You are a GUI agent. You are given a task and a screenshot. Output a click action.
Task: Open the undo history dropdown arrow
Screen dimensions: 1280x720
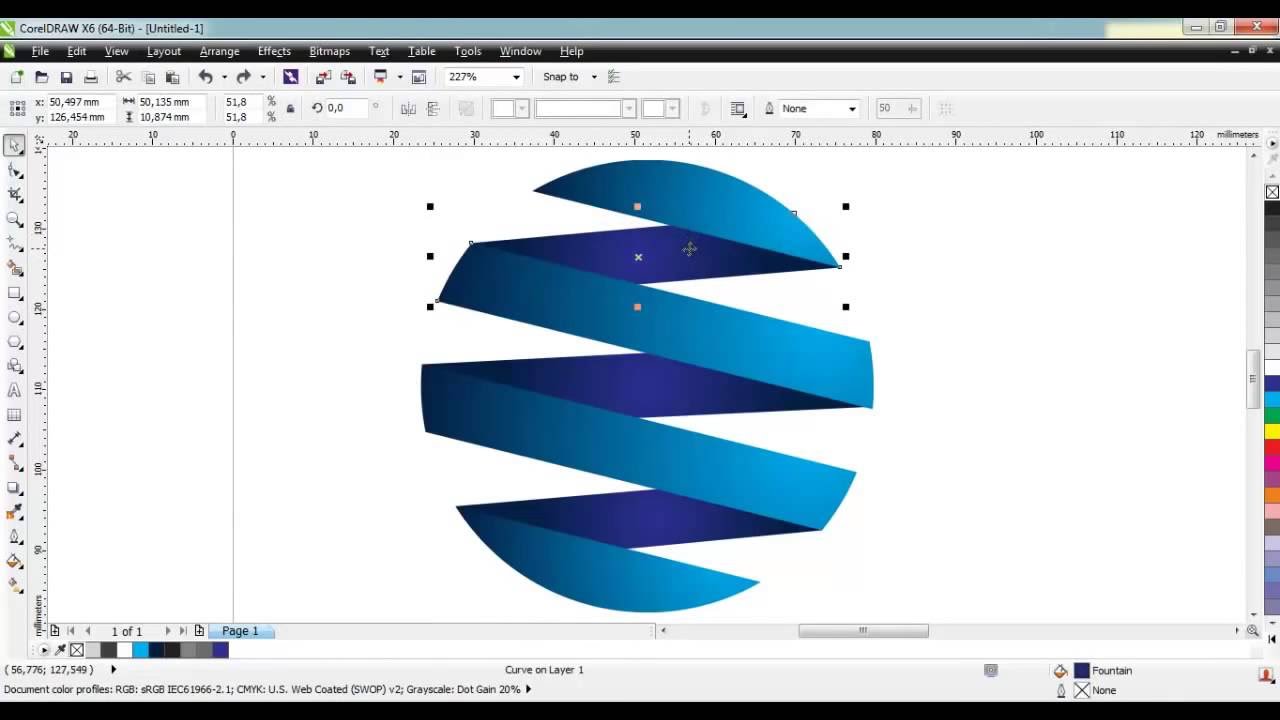click(224, 77)
